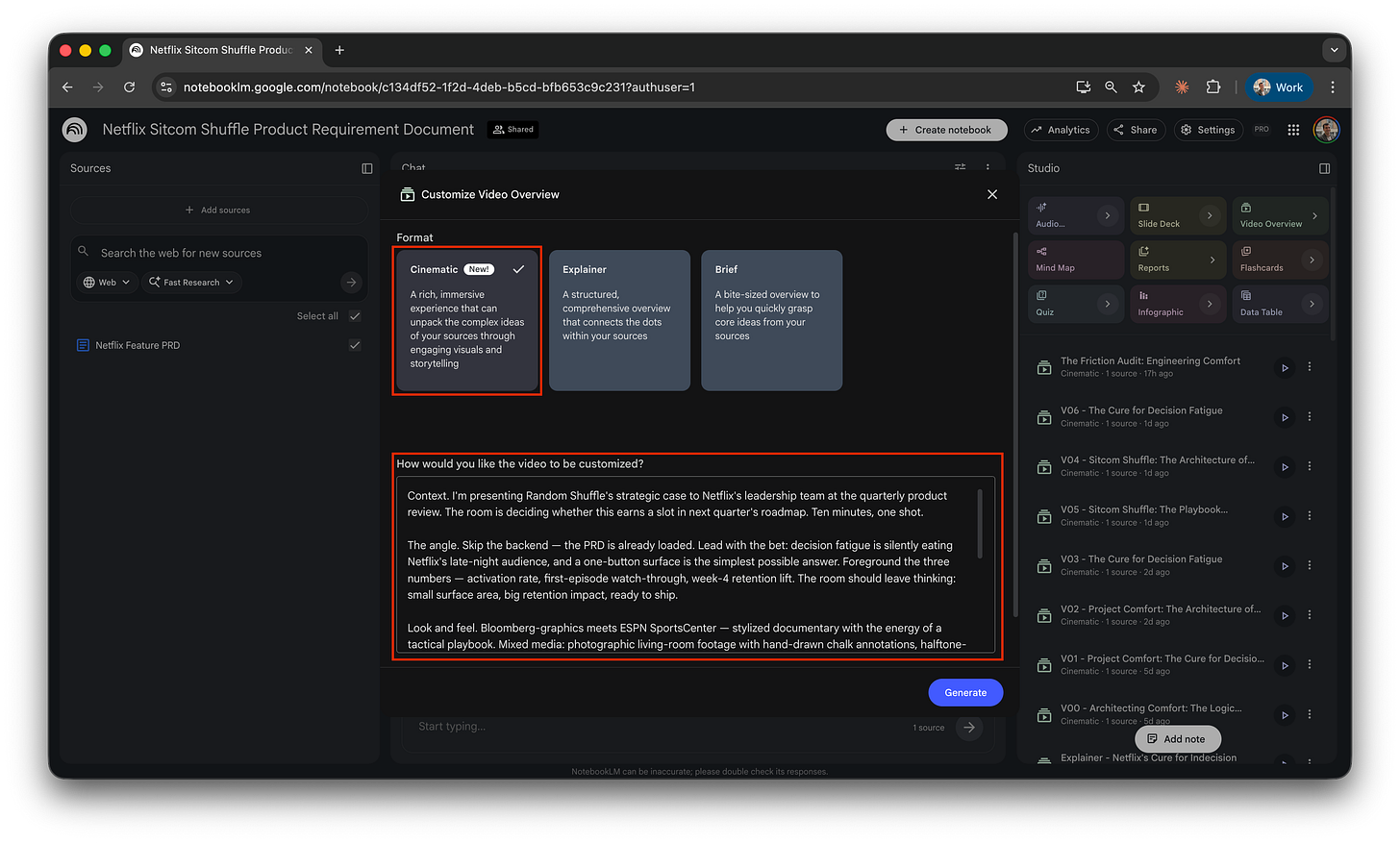
Task: Open the Chrome extensions puzzle icon
Action: [1213, 87]
